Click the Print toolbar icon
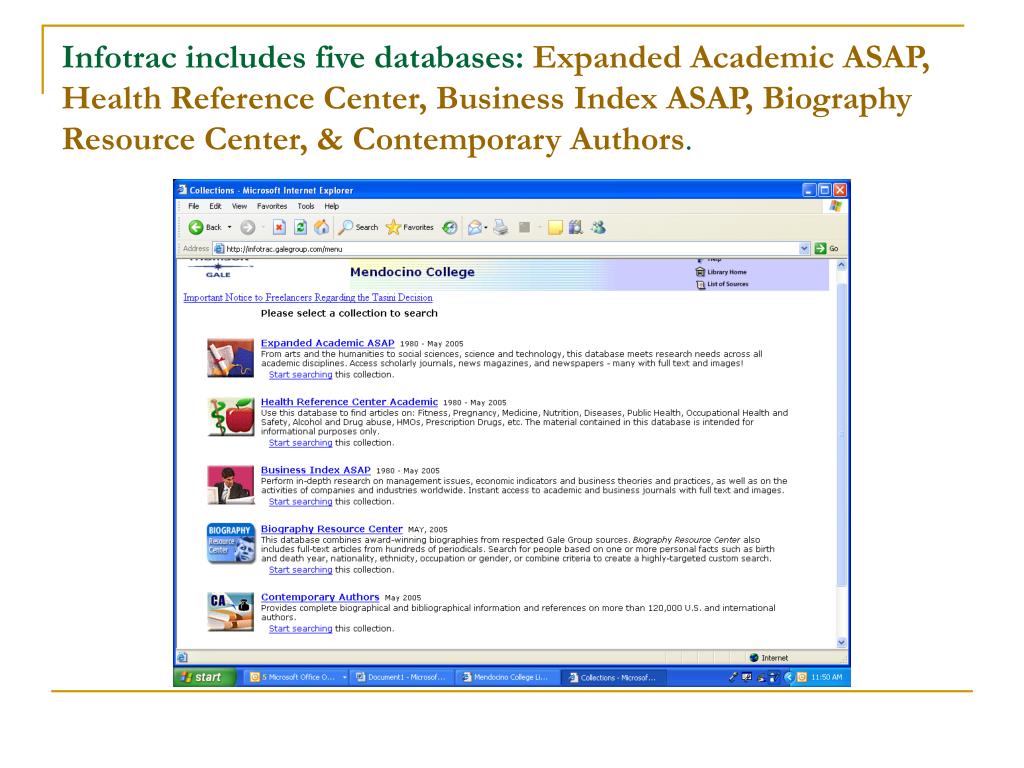Screen dimensions: 1024x768 point(501,227)
